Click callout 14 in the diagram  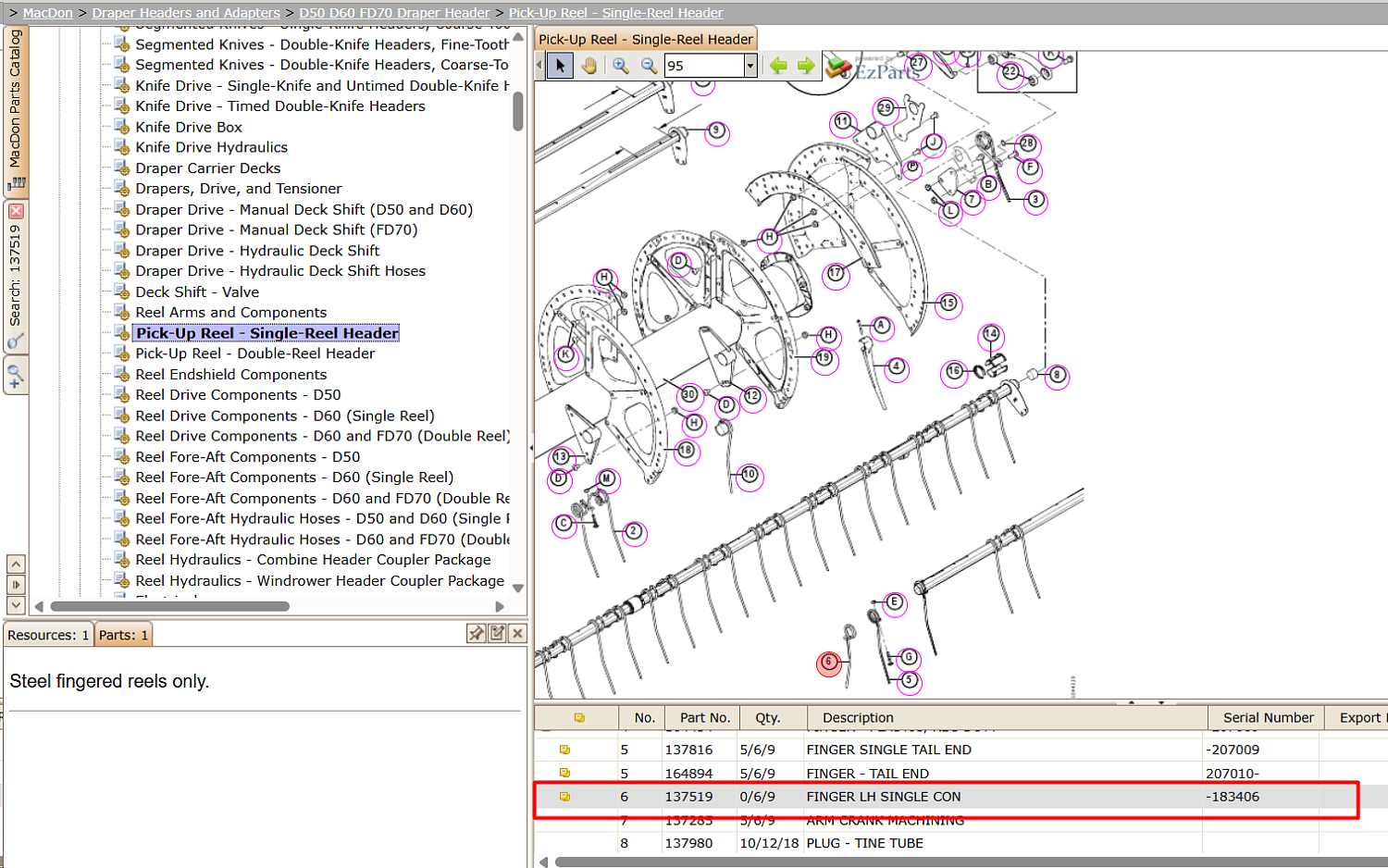point(991,334)
